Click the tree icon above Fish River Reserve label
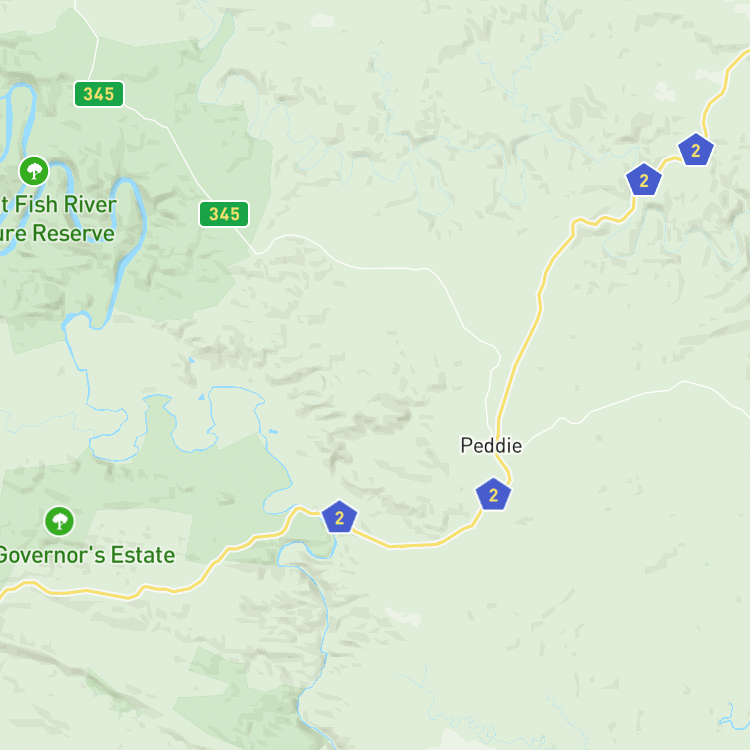The image size is (750, 750). pyautogui.click(x=34, y=171)
